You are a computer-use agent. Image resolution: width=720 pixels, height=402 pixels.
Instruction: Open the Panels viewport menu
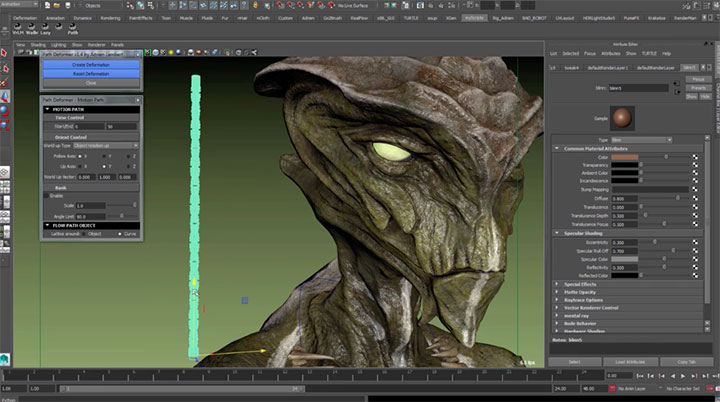coord(117,45)
